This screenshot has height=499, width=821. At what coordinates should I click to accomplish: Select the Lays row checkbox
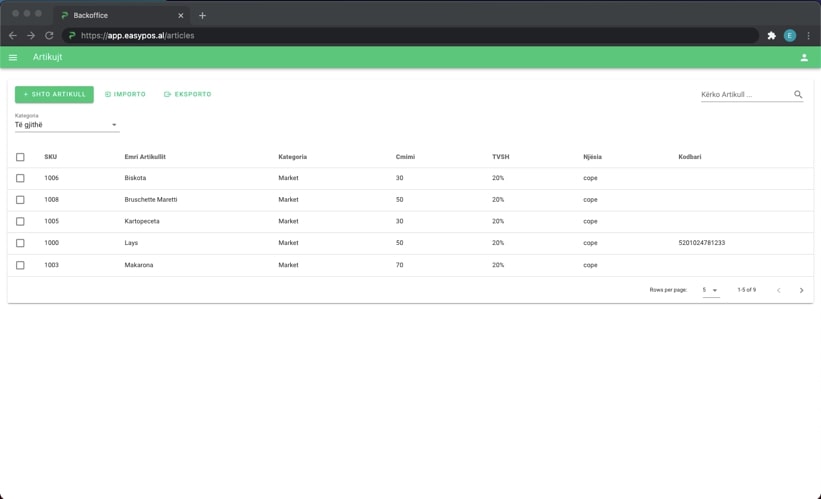[x=20, y=243]
